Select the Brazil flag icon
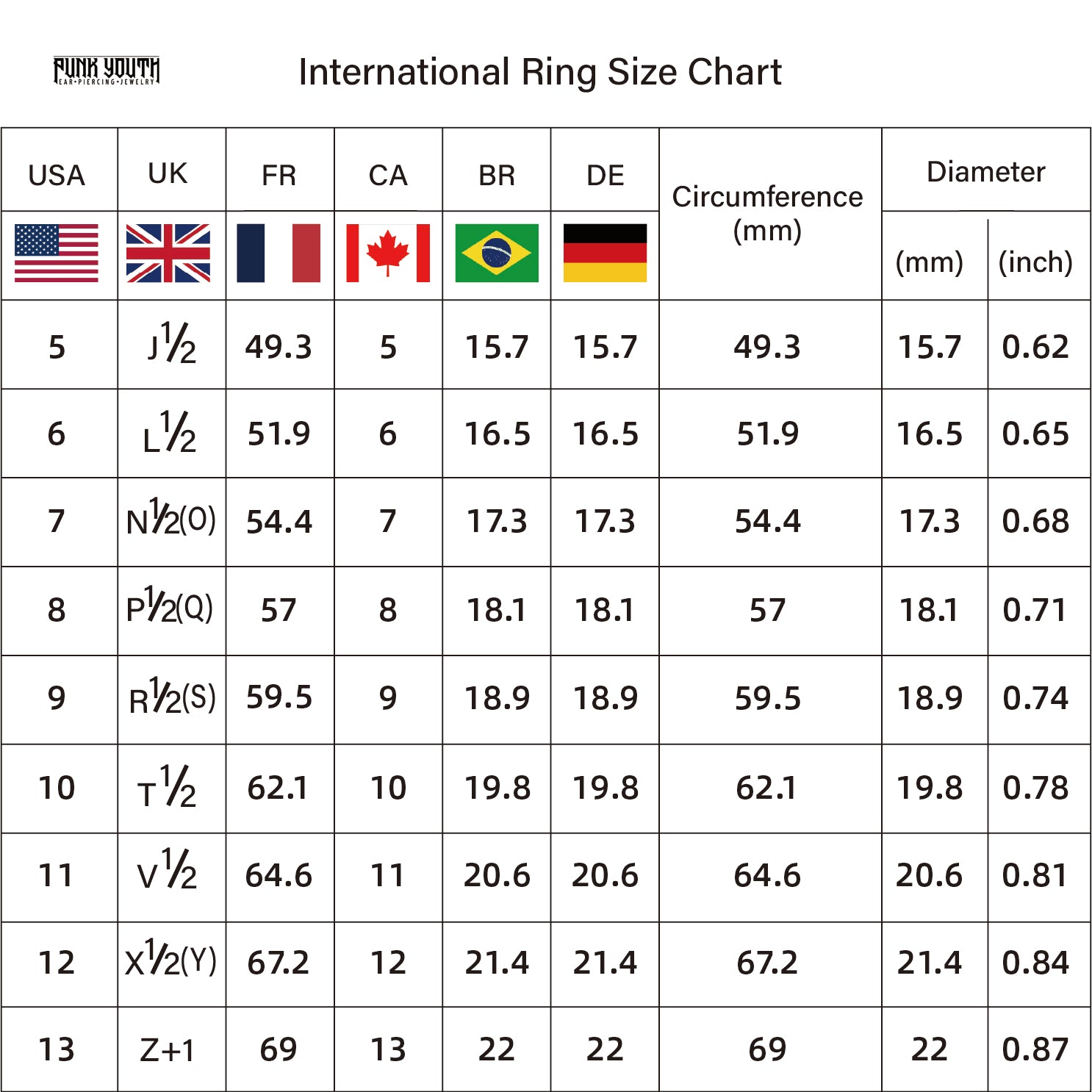The height and width of the screenshot is (1092, 1092). [x=497, y=254]
